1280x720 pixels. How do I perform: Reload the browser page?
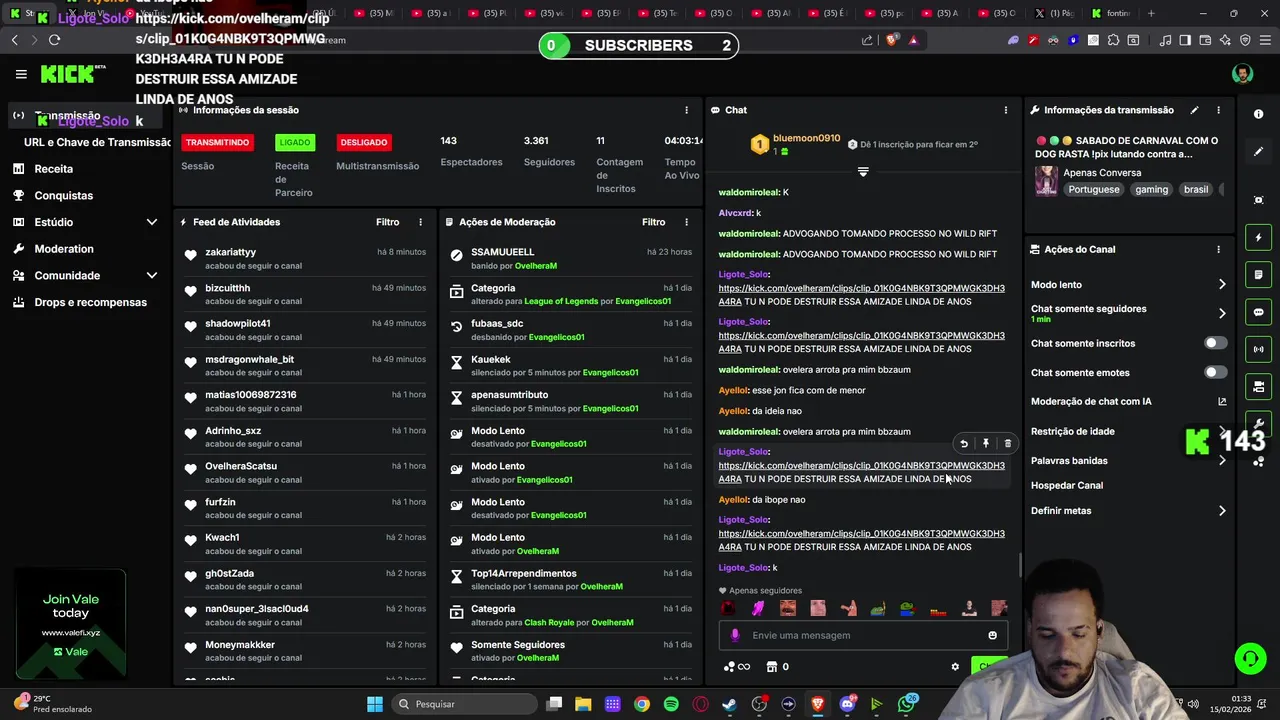coord(54,40)
